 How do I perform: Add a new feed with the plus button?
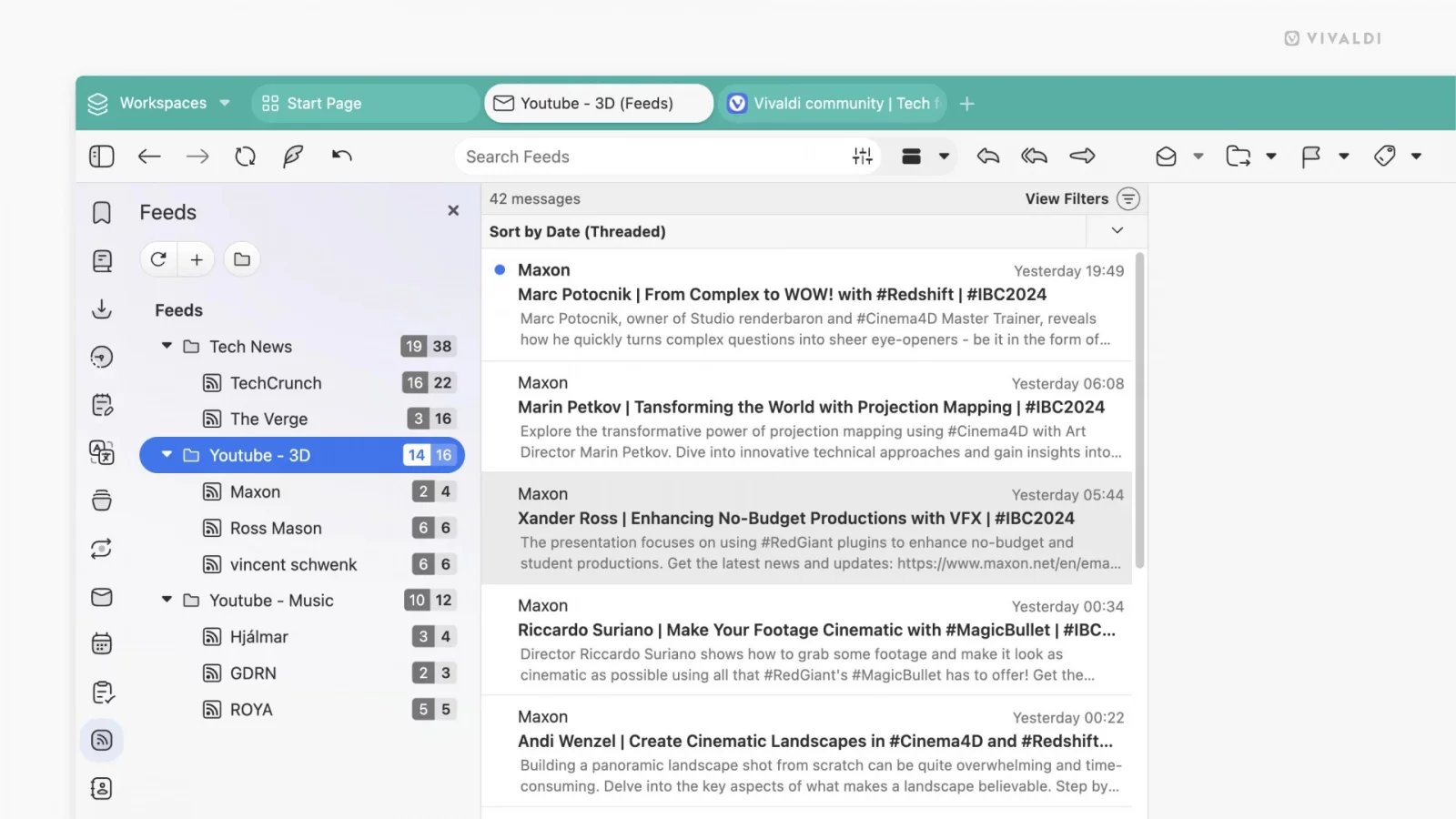click(x=196, y=259)
